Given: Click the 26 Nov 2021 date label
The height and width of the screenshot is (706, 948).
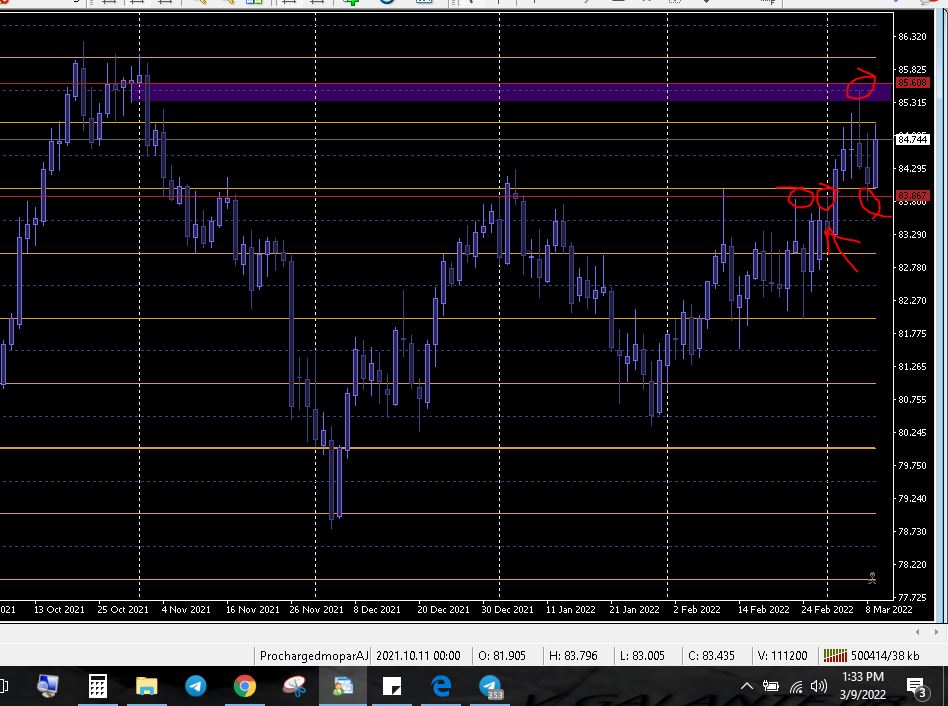Looking at the screenshot, I should click(316, 609).
